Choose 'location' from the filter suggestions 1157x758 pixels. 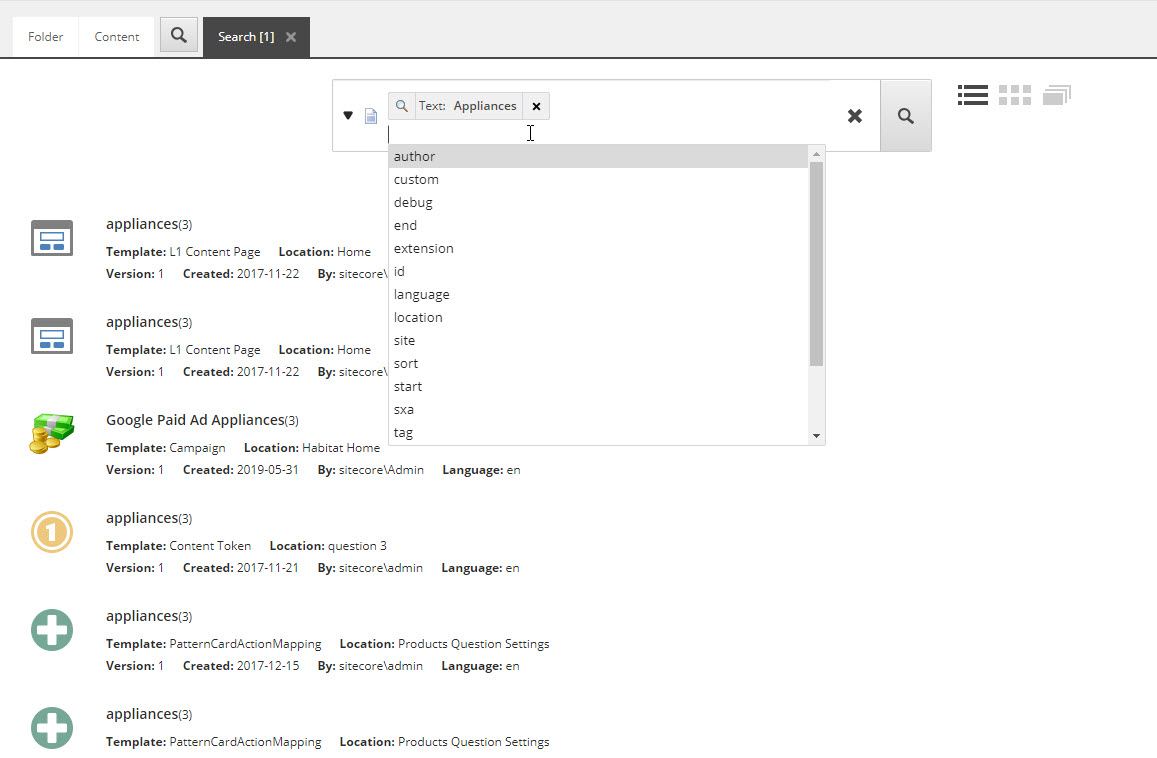click(598, 317)
